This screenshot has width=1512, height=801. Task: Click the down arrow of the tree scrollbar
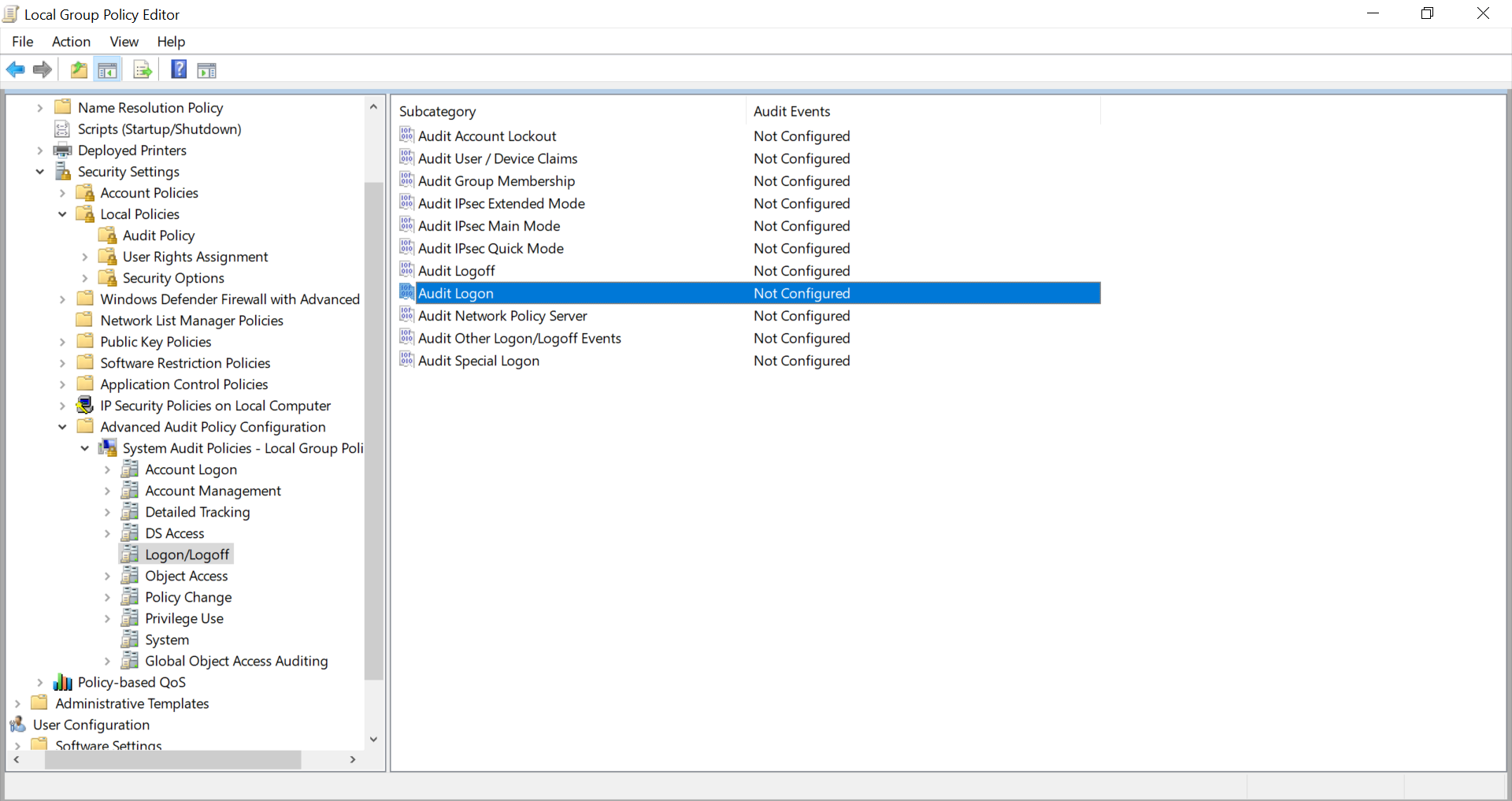pos(373,739)
